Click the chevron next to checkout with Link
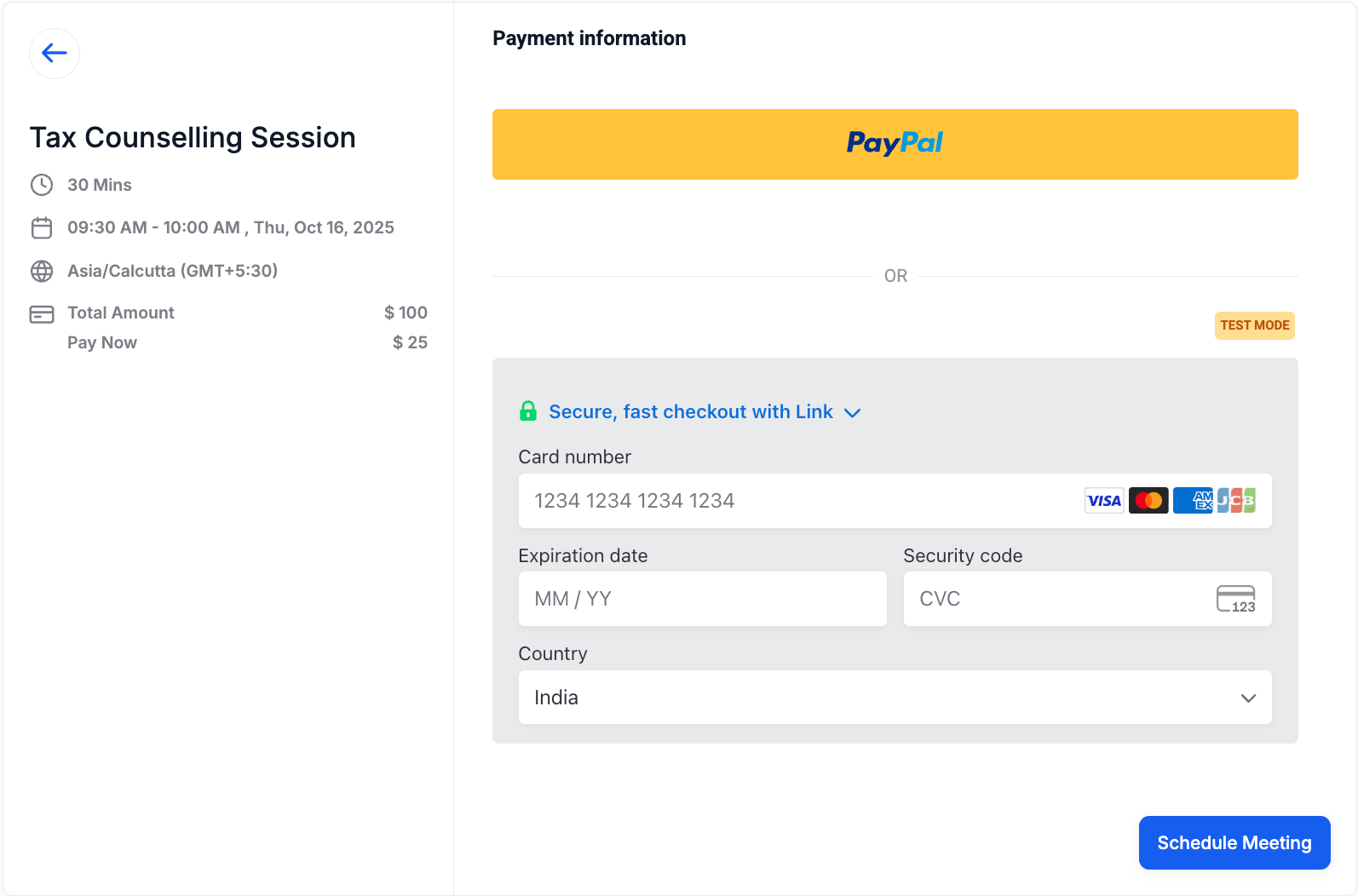 (x=852, y=413)
